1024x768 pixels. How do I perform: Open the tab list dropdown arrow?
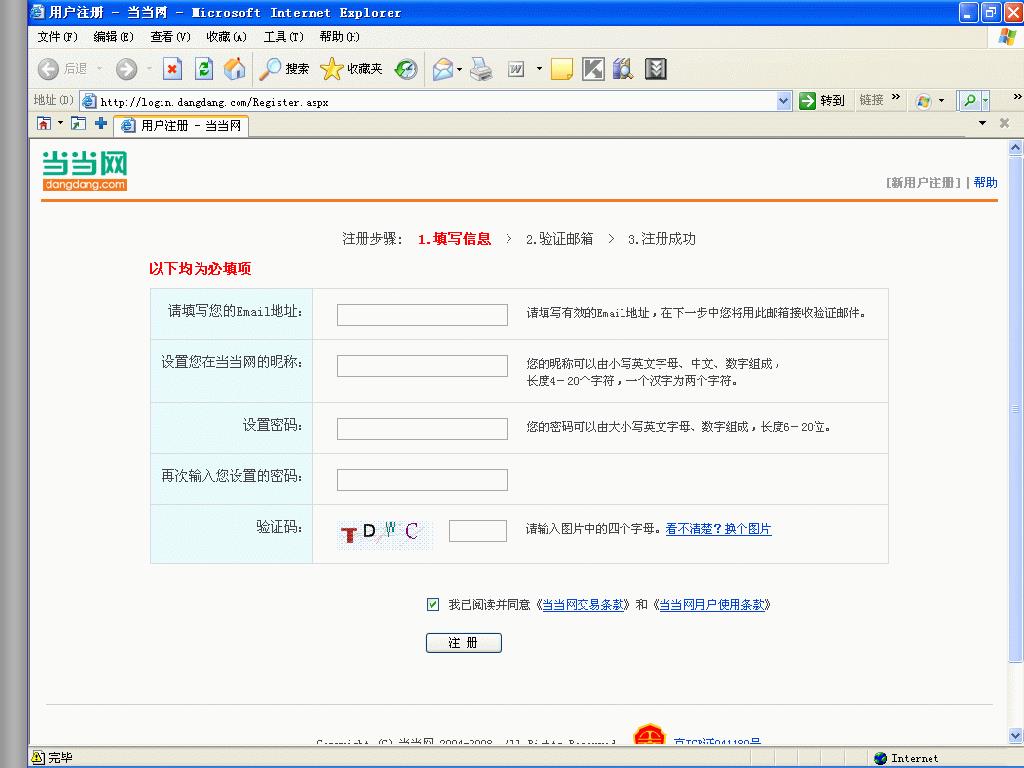pos(982,123)
